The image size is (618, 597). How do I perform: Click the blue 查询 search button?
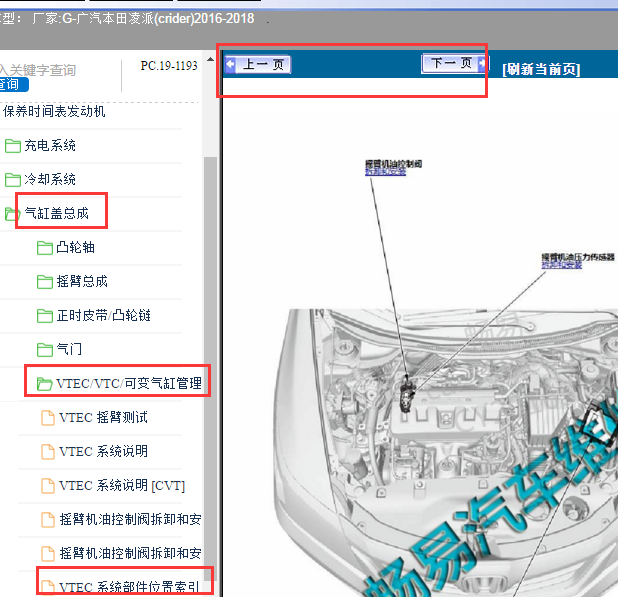pos(13,84)
